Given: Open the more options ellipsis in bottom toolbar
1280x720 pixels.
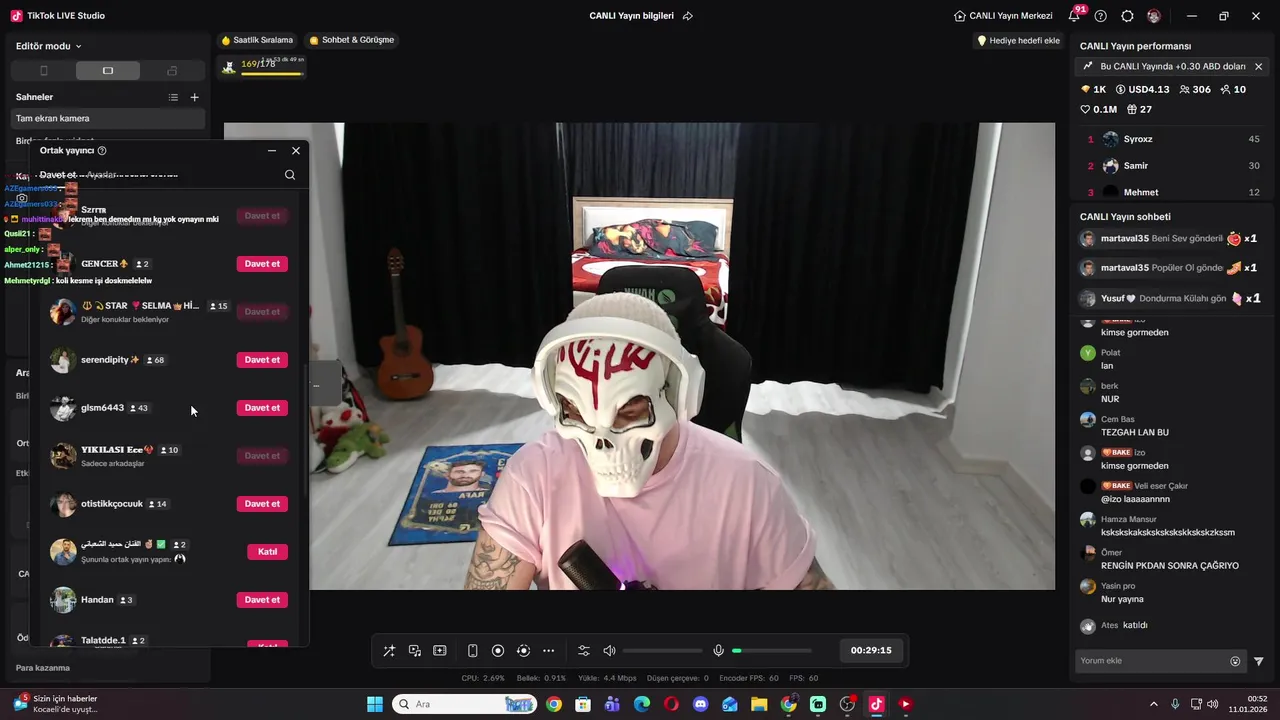Looking at the screenshot, I should point(548,651).
